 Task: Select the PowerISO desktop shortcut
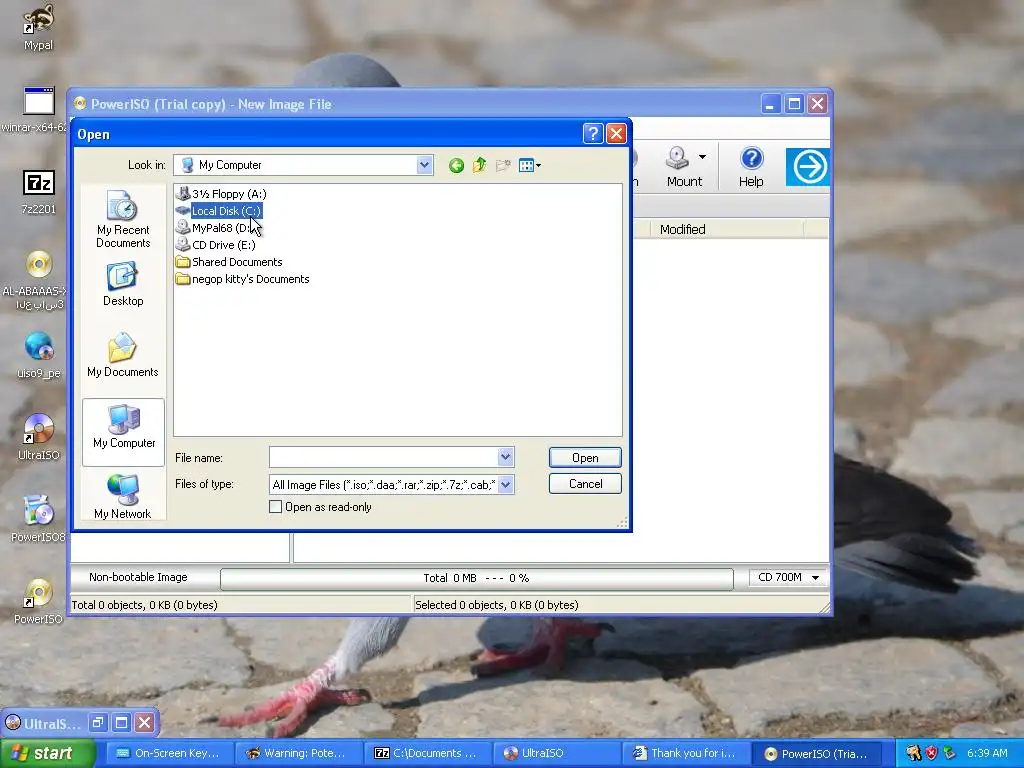click(39, 601)
